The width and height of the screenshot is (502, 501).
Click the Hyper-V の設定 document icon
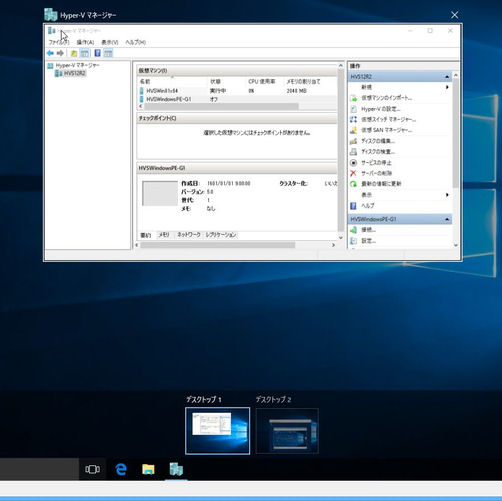(x=354, y=109)
